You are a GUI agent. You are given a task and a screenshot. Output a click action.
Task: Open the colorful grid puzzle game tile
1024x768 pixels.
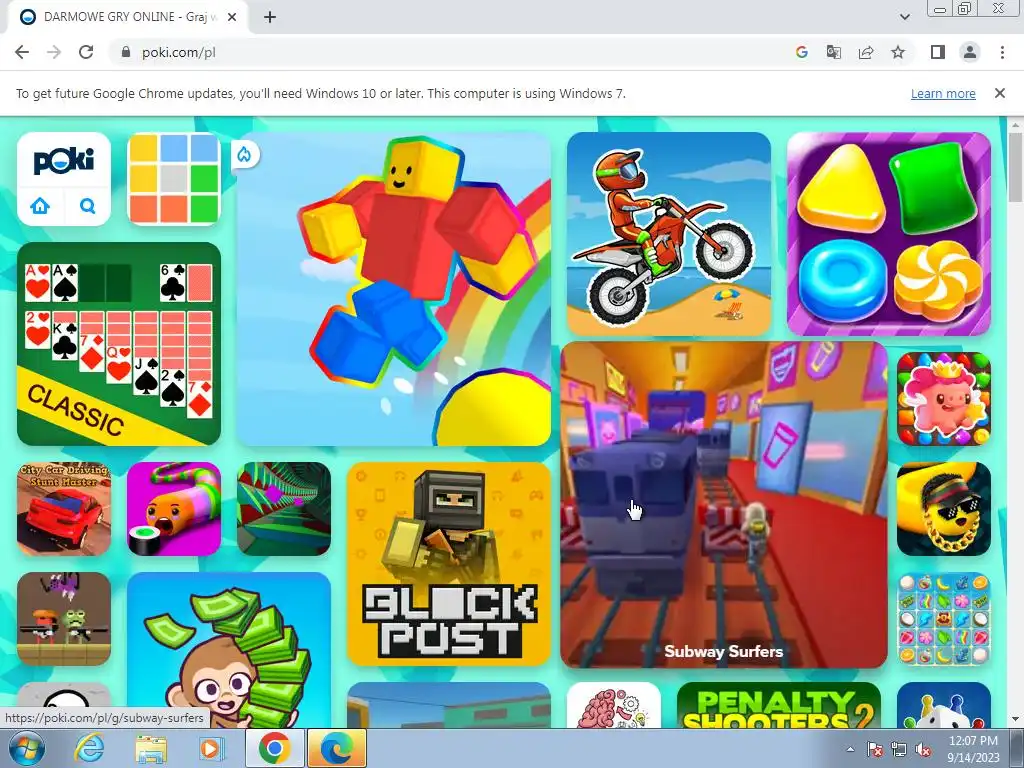tap(174, 179)
